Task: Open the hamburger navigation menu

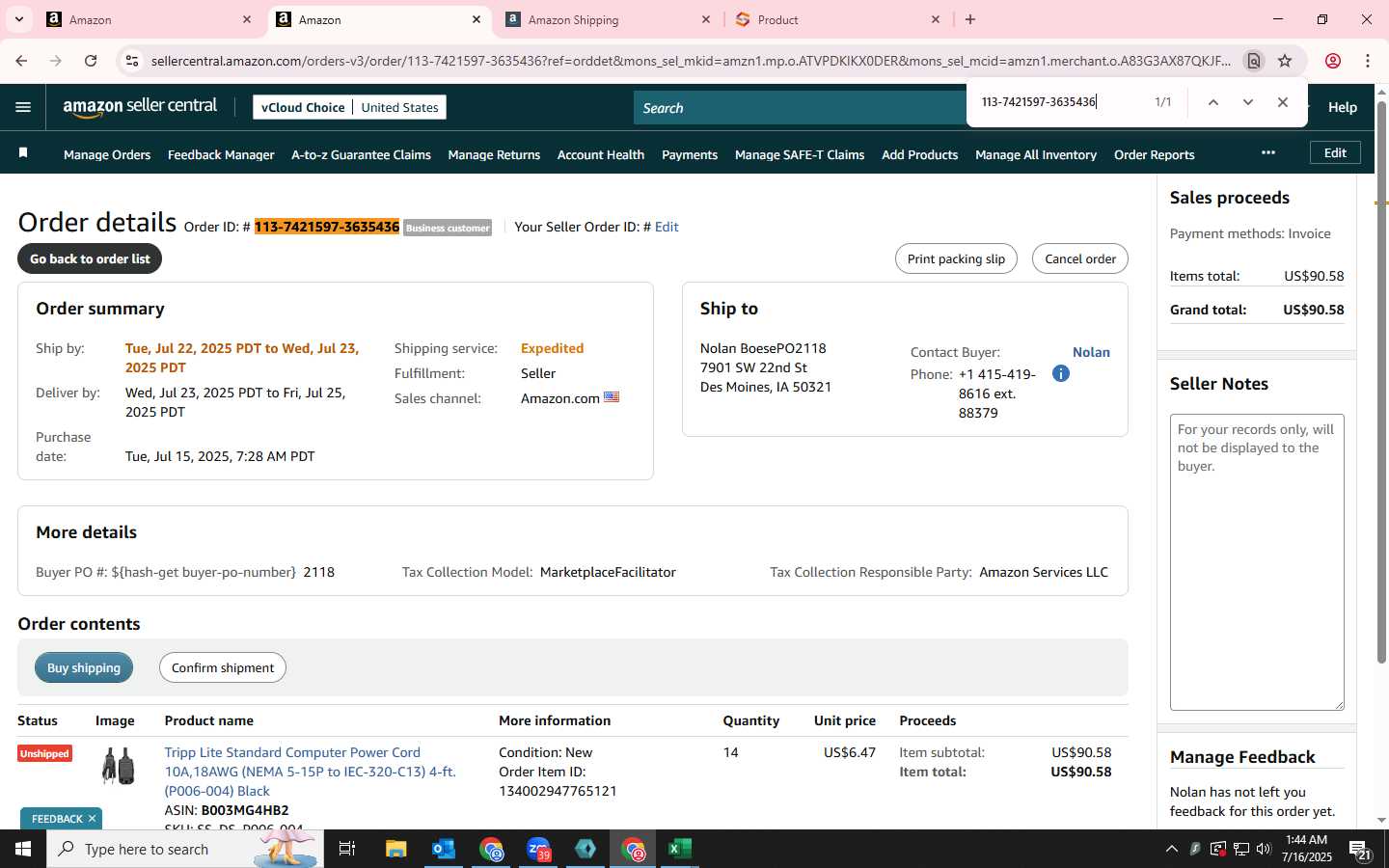Action: [23, 107]
